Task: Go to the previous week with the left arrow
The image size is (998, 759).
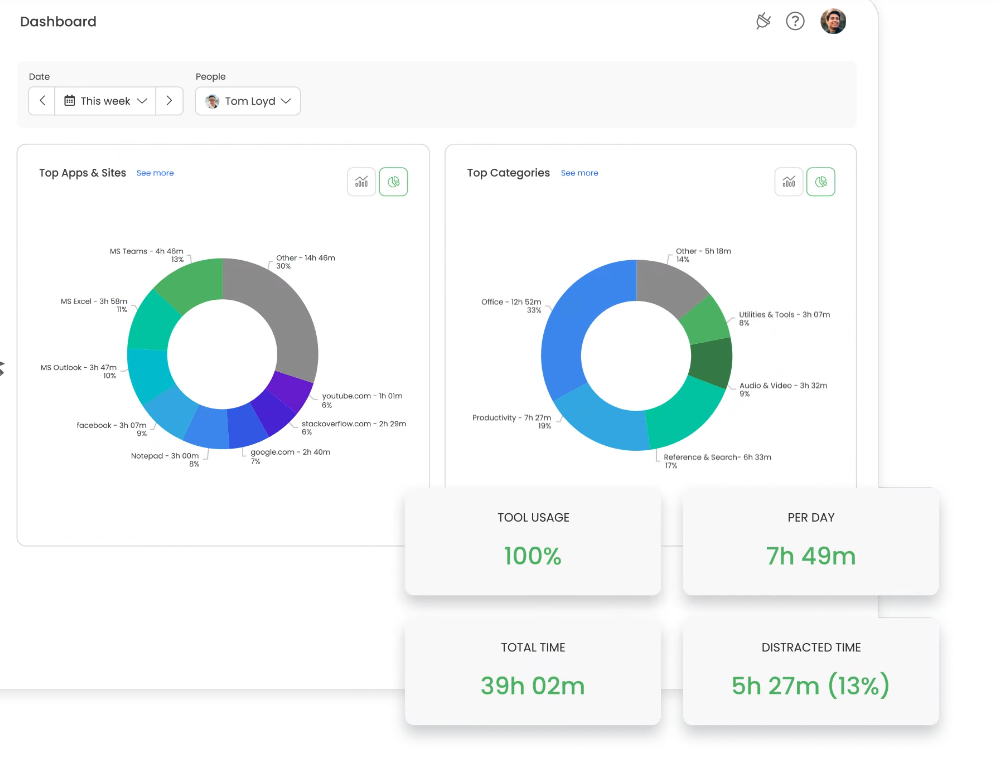Action: (x=41, y=100)
